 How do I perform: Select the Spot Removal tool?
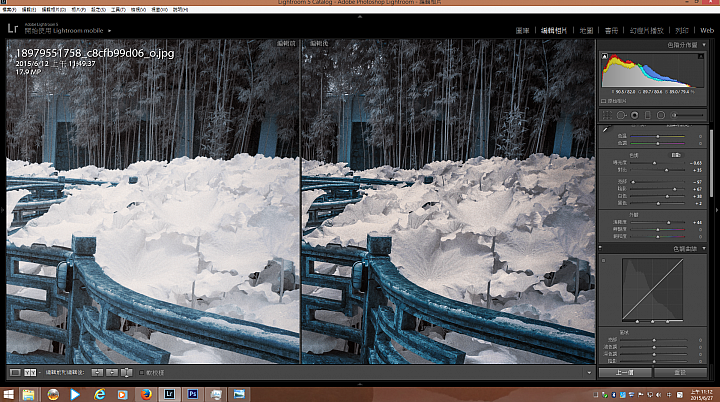tap(621, 115)
